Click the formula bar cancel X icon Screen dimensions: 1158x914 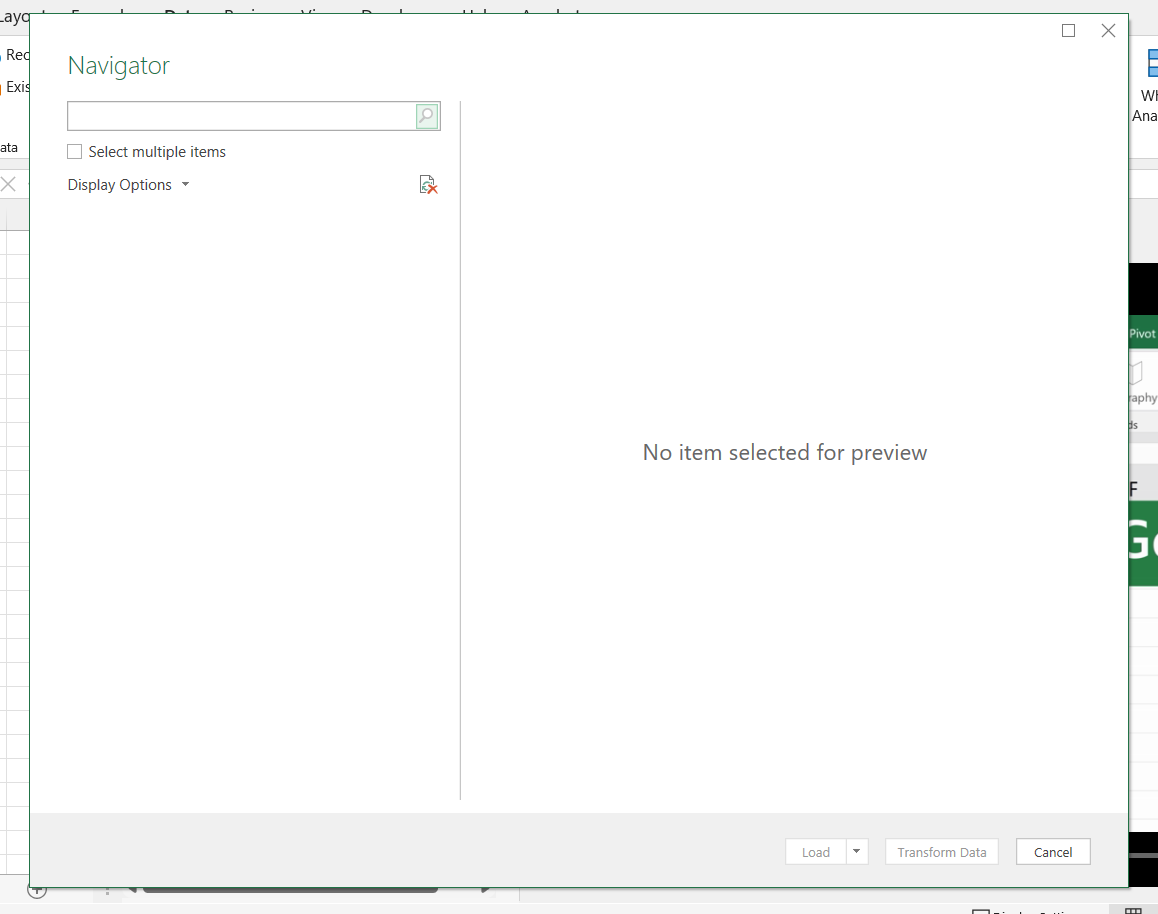pyautogui.click(x=9, y=184)
